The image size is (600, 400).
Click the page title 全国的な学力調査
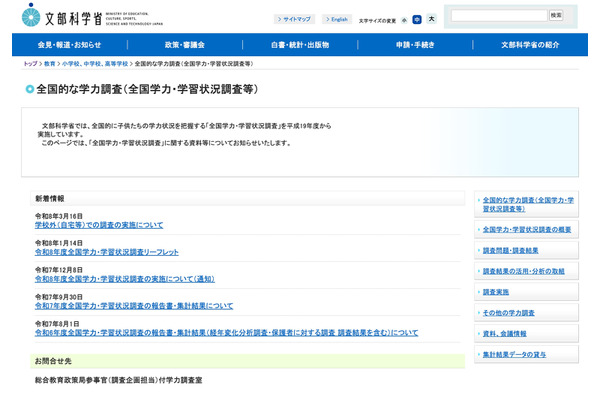(x=147, y=89)
